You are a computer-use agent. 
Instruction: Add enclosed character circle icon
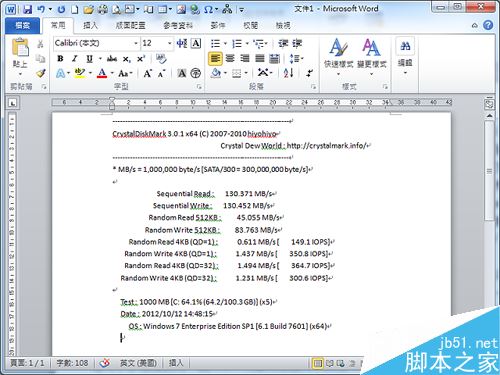click(196, 73)
